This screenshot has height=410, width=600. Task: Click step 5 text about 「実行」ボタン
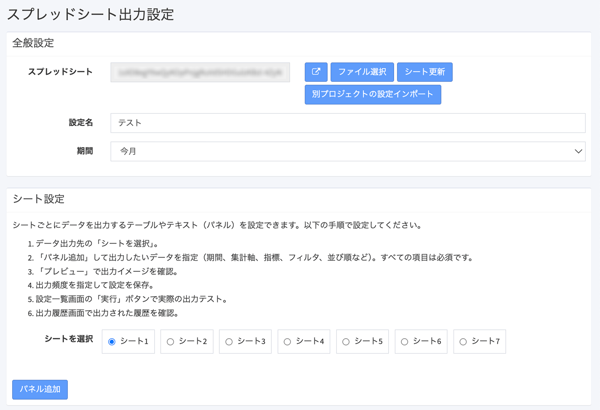(x=127, y=299)
